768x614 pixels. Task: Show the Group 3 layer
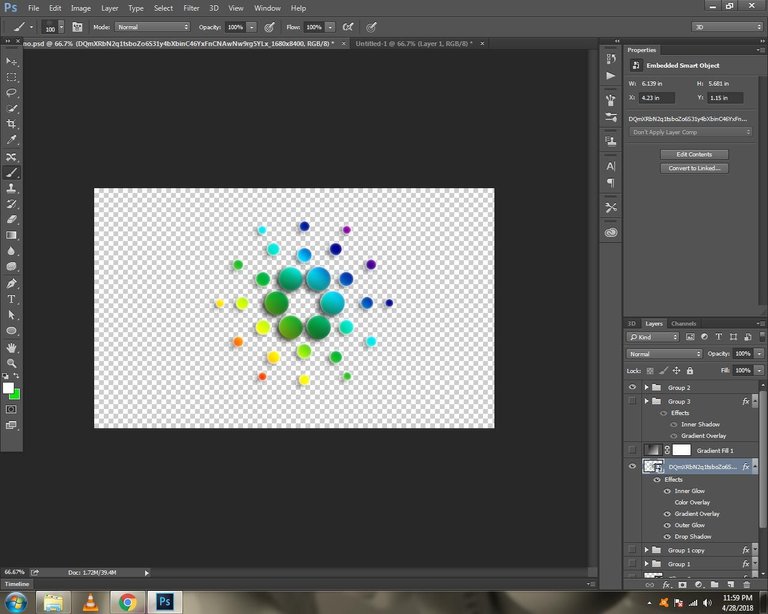[632, 401]
